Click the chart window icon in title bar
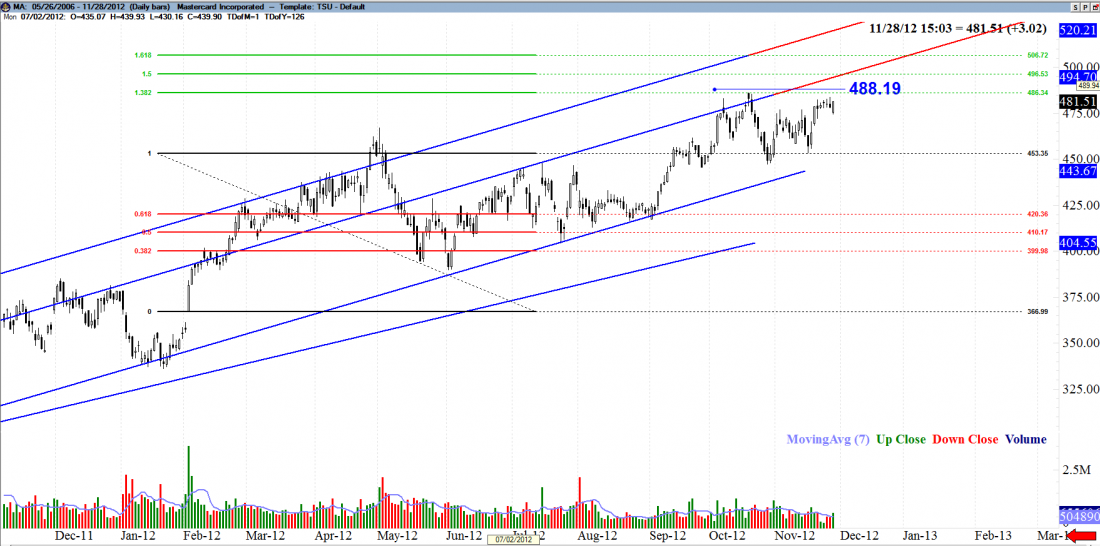 pyautogui.click(x=6, y=5)
